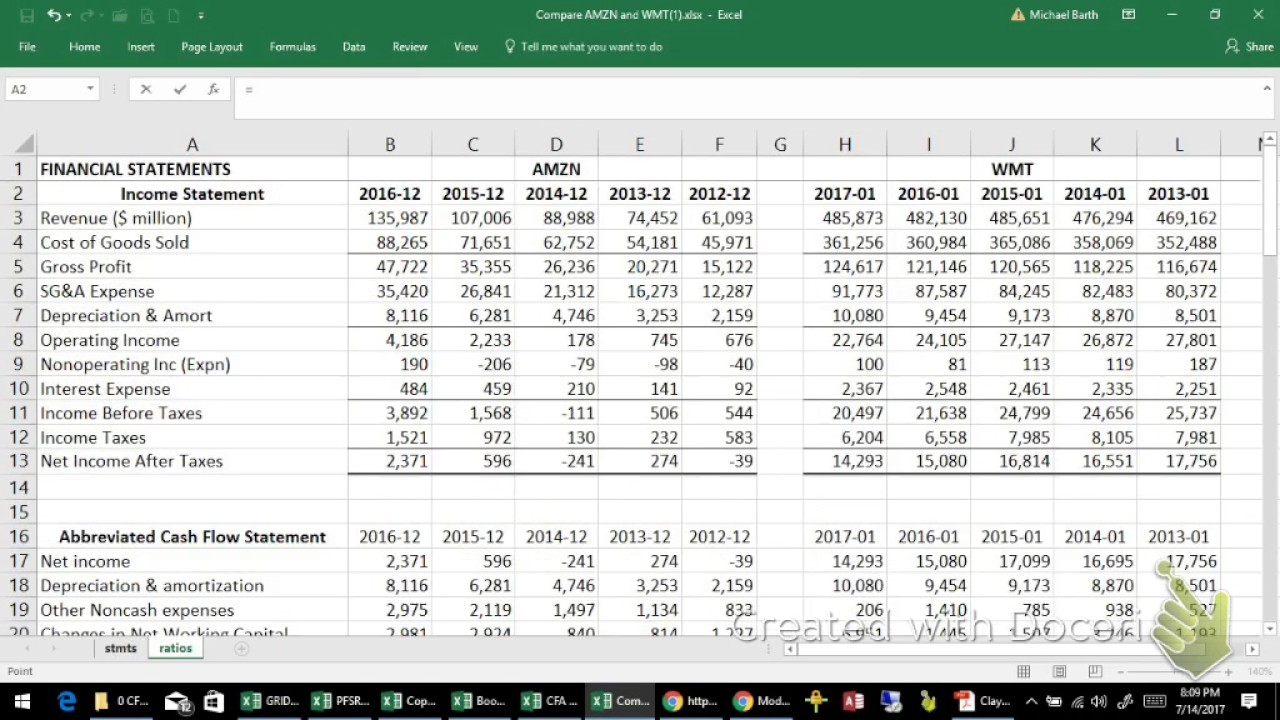Click Tell me what you want to do

click(583, 47)
